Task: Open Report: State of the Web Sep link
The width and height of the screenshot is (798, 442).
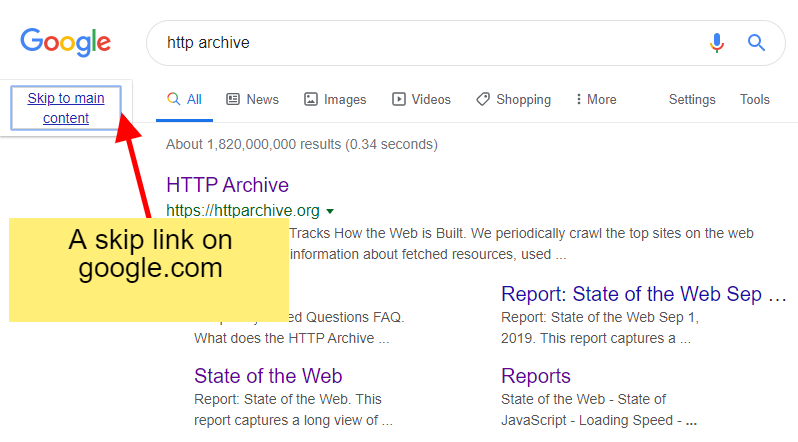Action: (644, 294)
